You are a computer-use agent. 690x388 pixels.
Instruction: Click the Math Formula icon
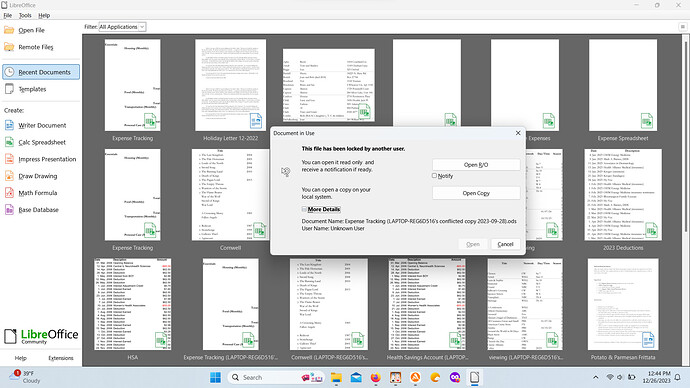tap(9, 193)
